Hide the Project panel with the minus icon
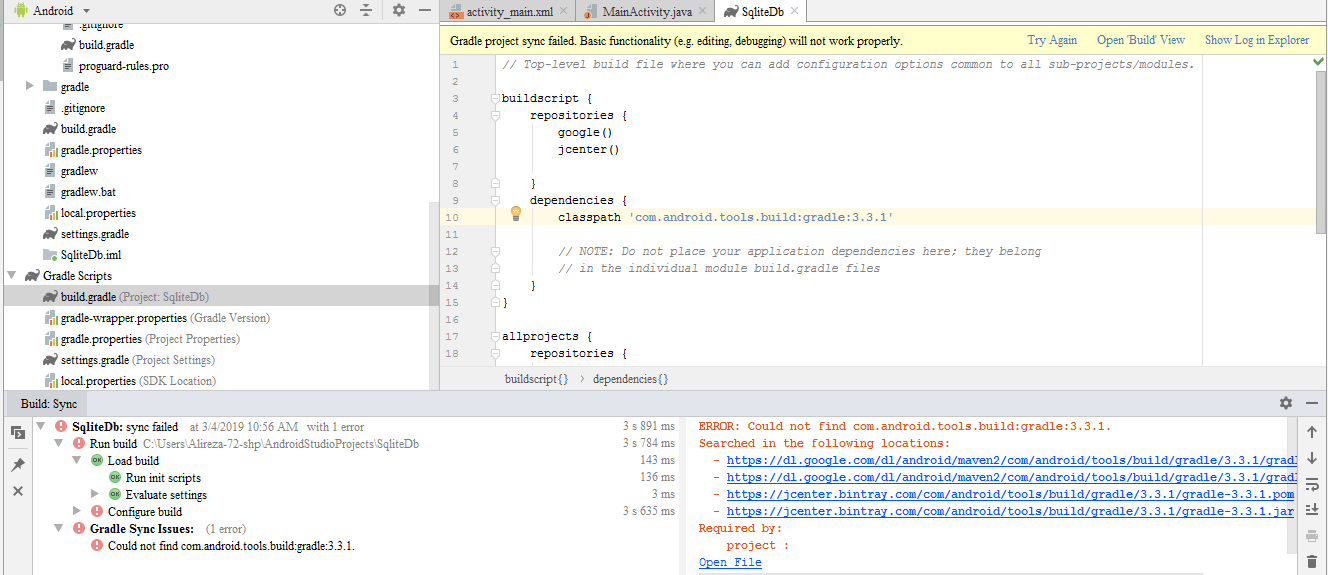Screen dimensions: 1328x575 (425, 10)
